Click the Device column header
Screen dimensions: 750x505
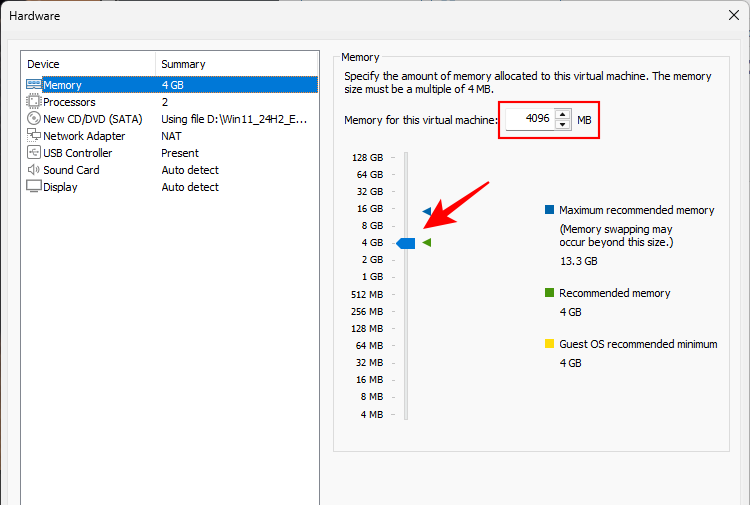click(x=88, y=64)
